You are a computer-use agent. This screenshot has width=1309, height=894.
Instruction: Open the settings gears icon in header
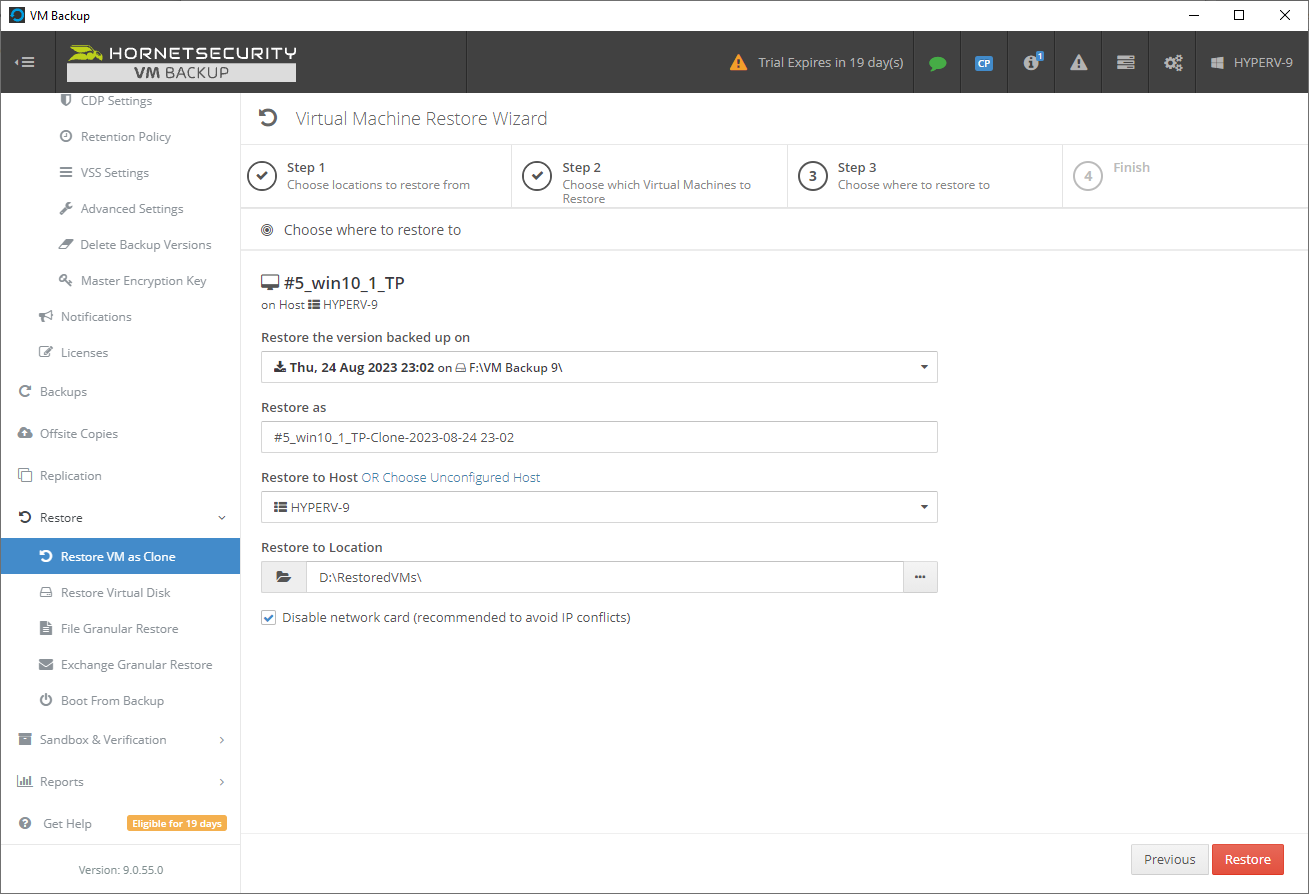tap(1173, 63)
